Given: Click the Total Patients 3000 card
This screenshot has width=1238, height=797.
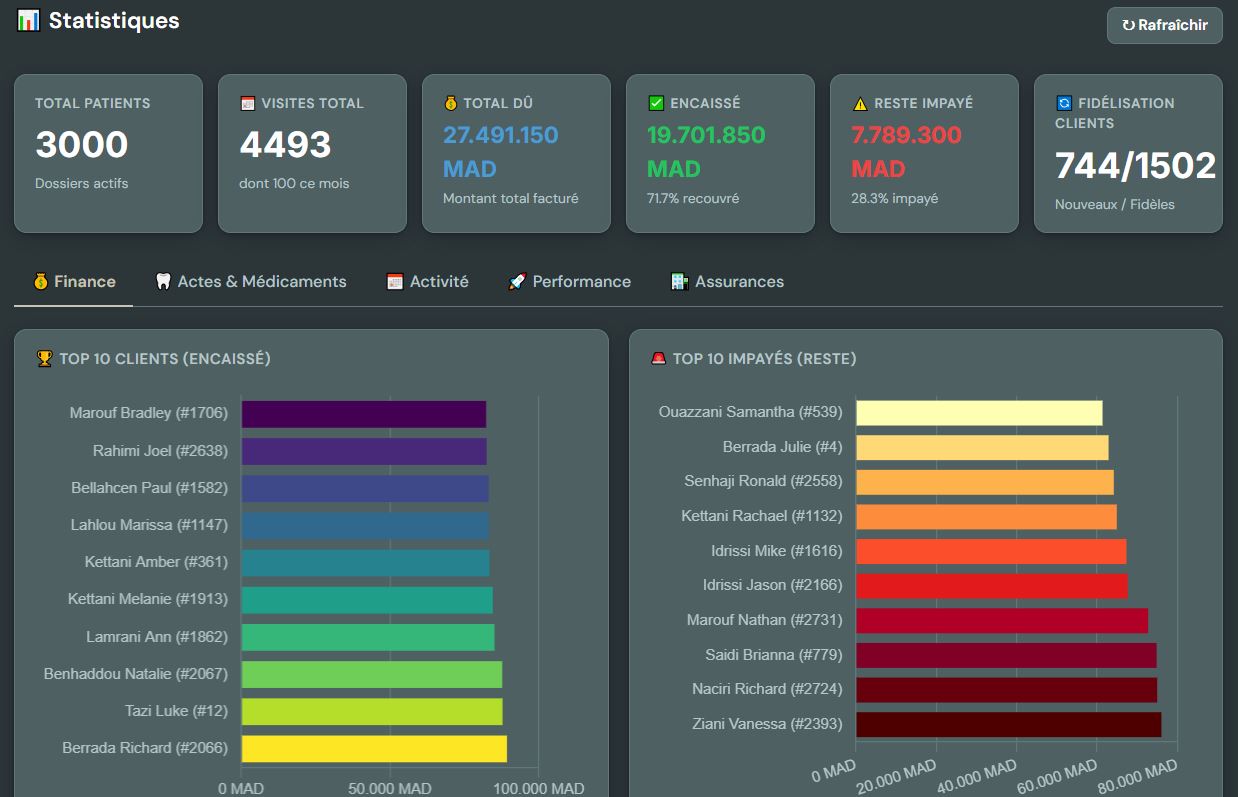Looking at the screenshot, I should tap(108, 153).
